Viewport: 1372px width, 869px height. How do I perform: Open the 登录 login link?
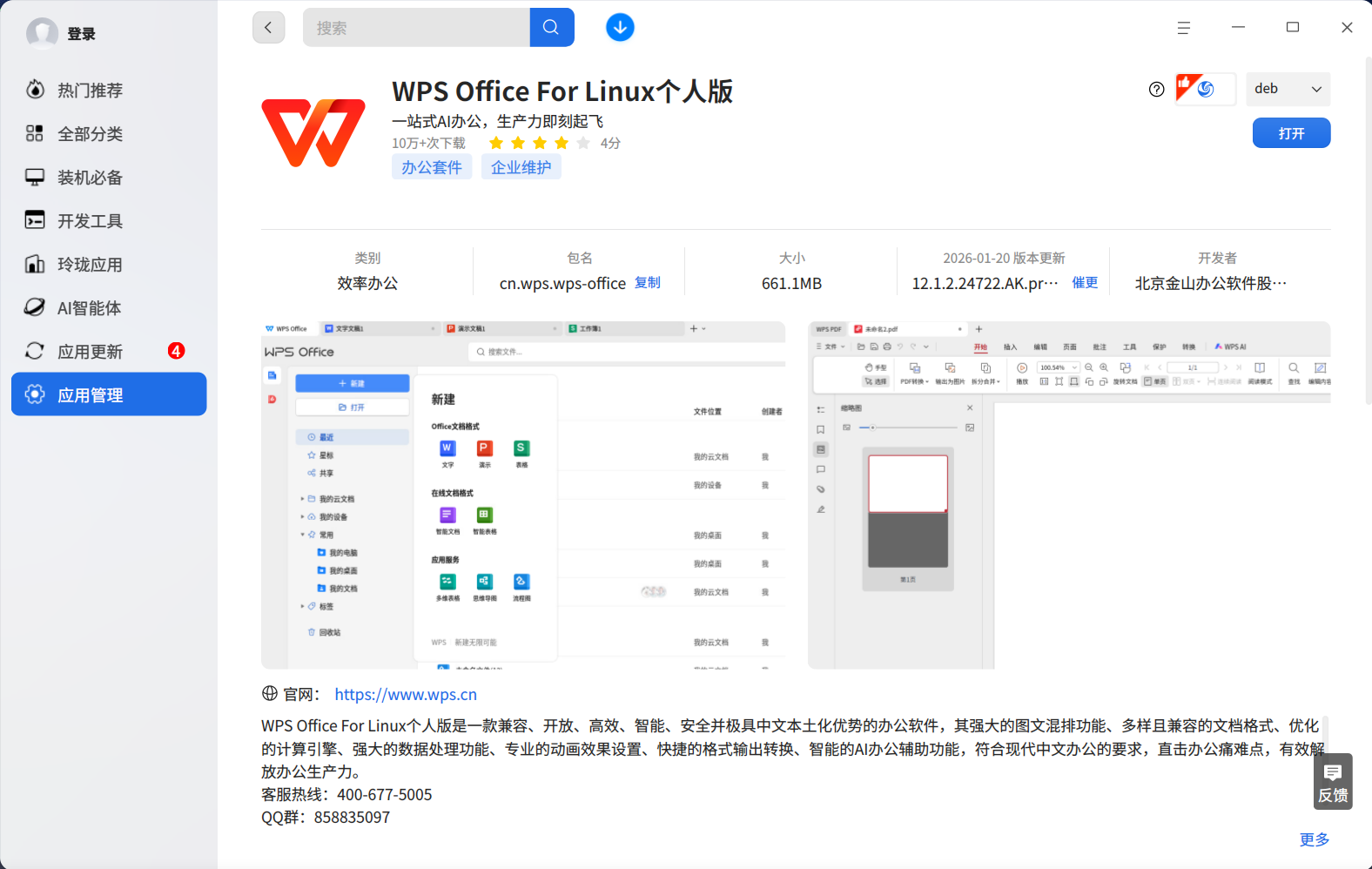81,34
